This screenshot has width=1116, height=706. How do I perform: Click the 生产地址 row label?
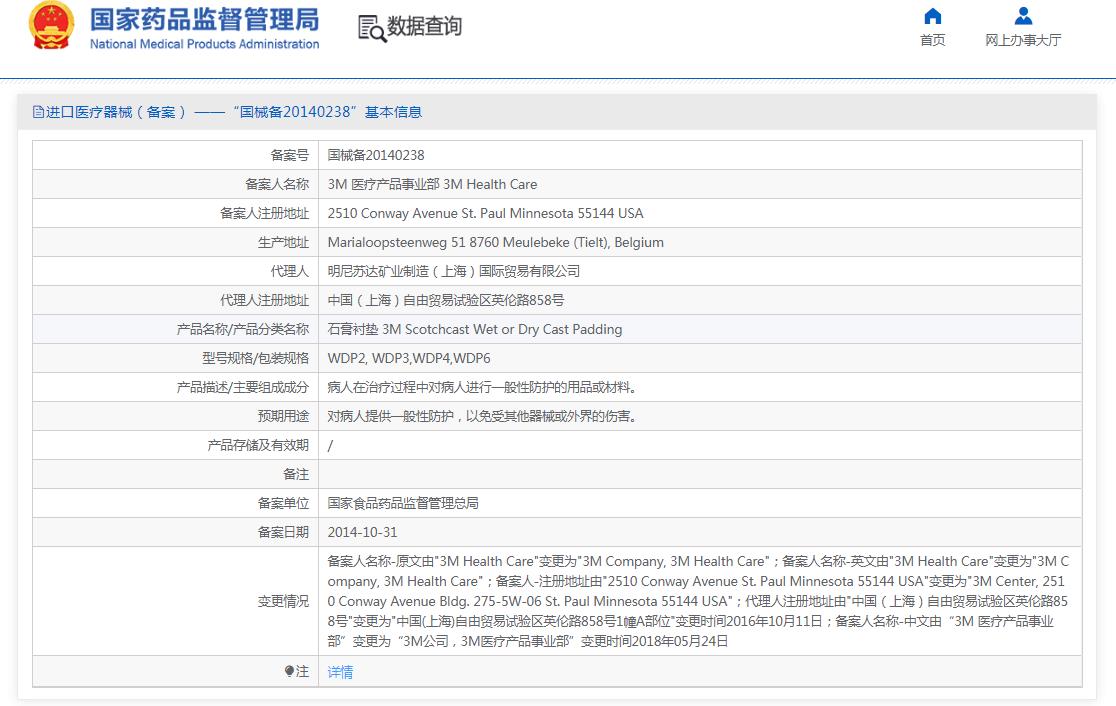[283, 243]
